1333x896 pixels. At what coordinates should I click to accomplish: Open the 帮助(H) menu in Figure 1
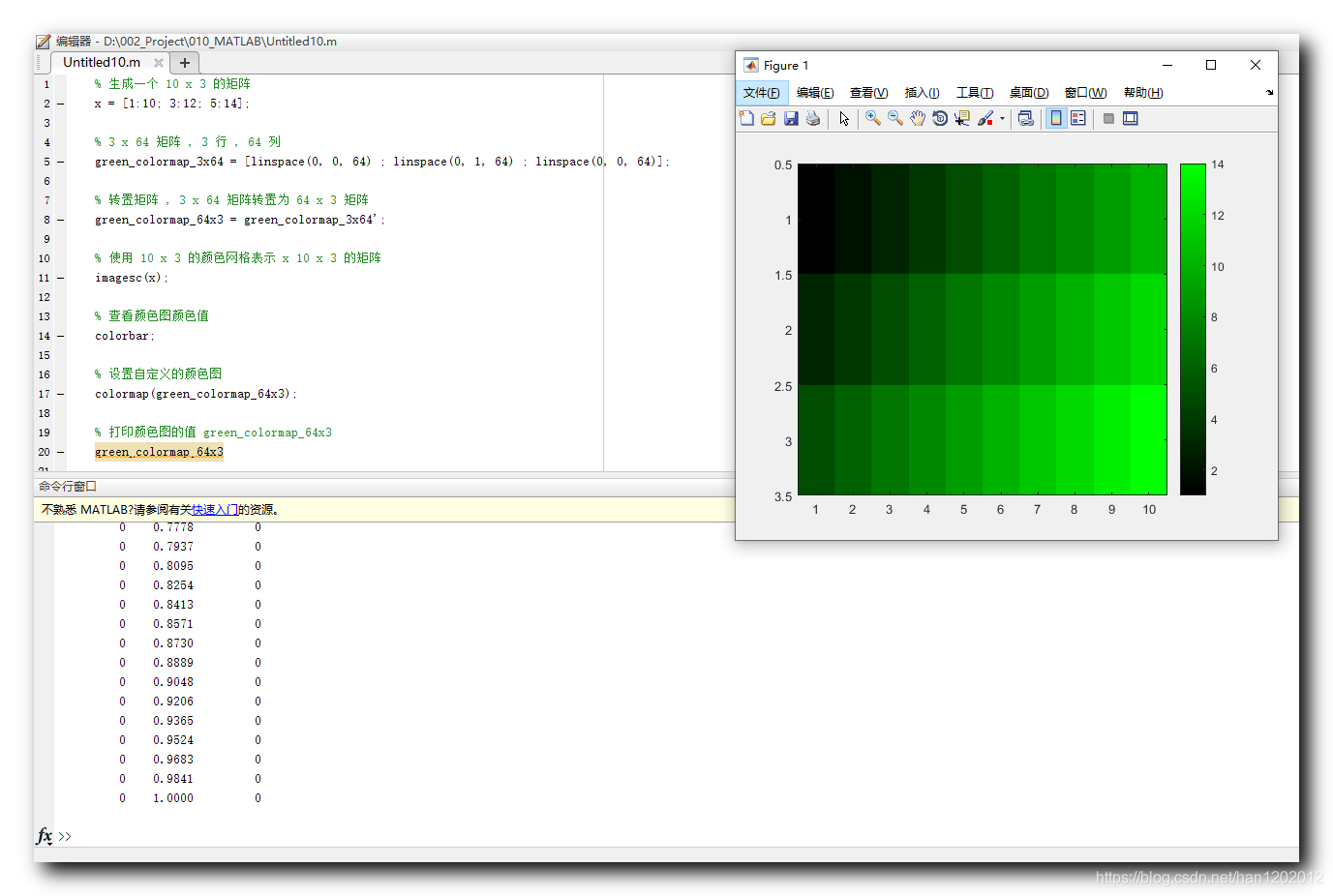(1143, 93)
